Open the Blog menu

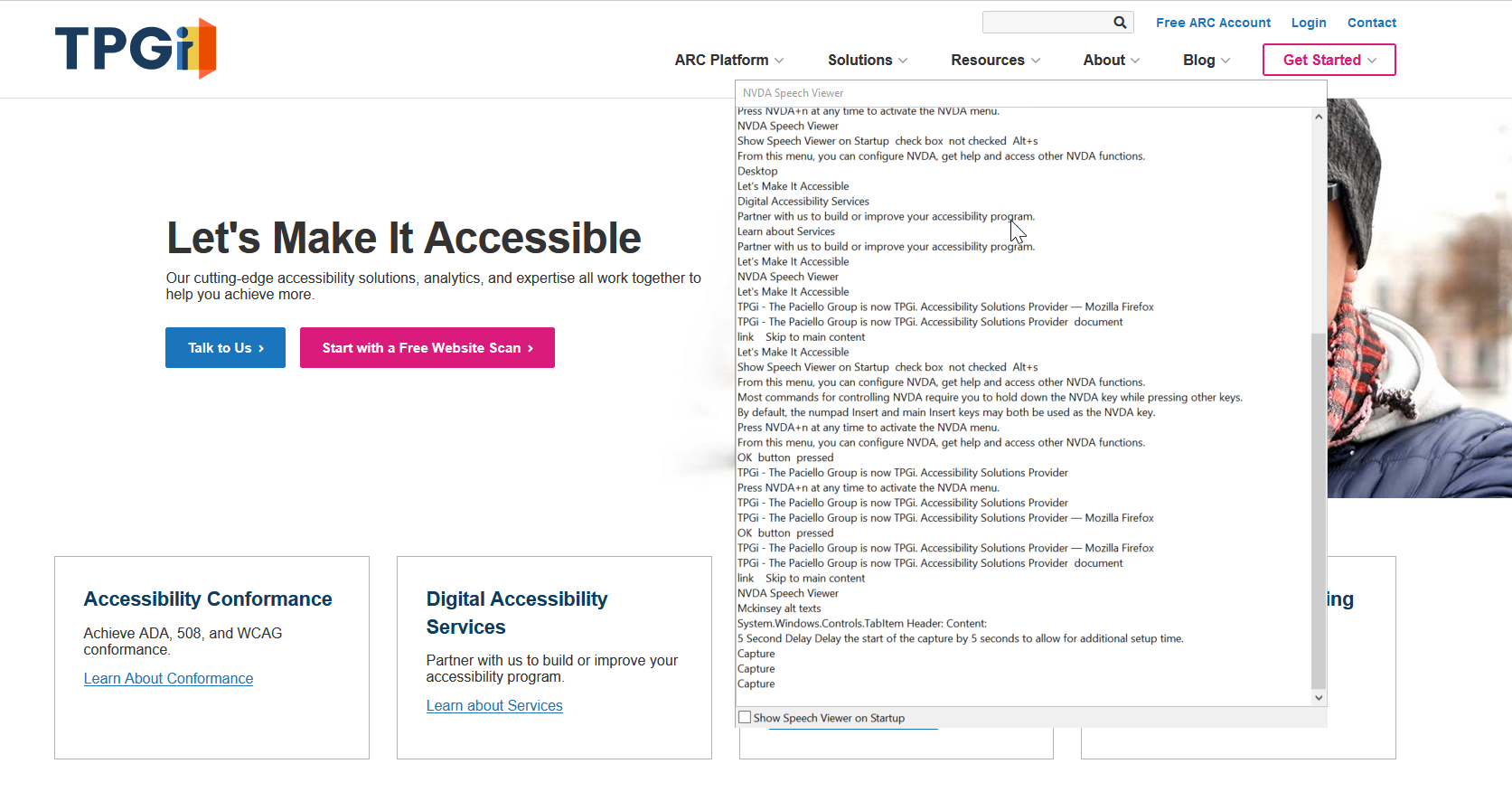click(1206, 60)
